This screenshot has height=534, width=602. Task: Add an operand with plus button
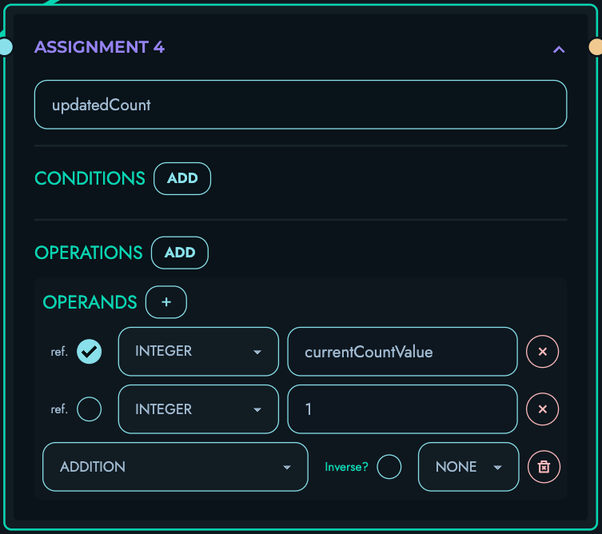pyautogui.click(x=166, y=302)
